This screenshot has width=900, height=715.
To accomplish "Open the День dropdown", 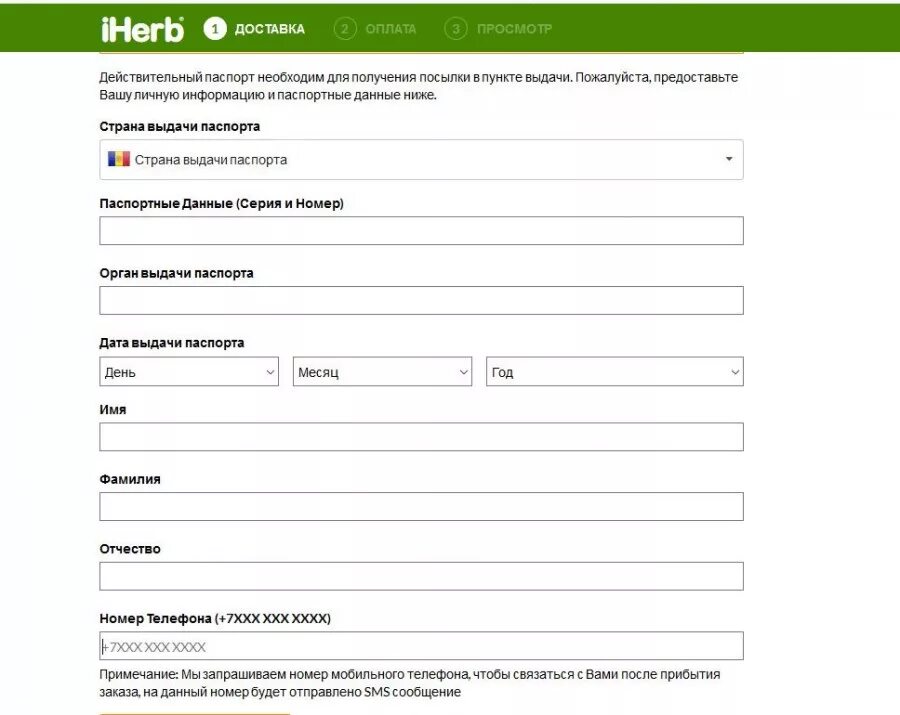I will point(189,372).
